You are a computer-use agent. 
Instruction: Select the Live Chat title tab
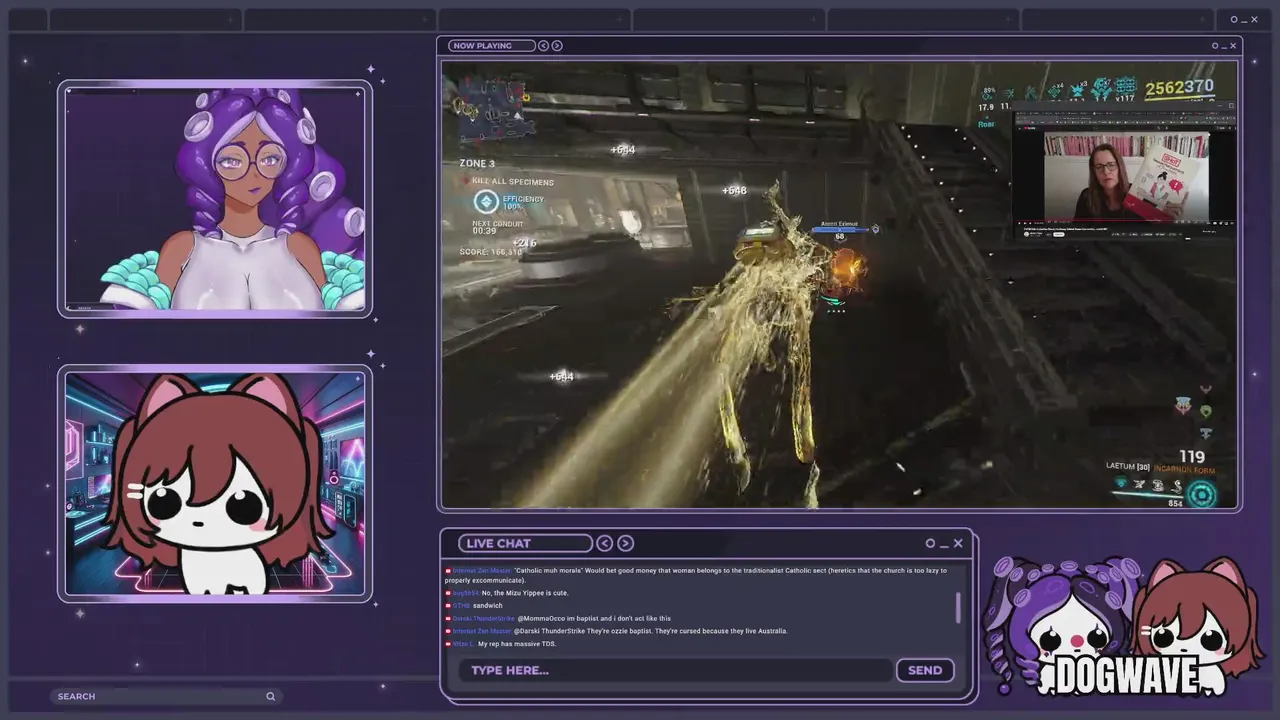525,543
